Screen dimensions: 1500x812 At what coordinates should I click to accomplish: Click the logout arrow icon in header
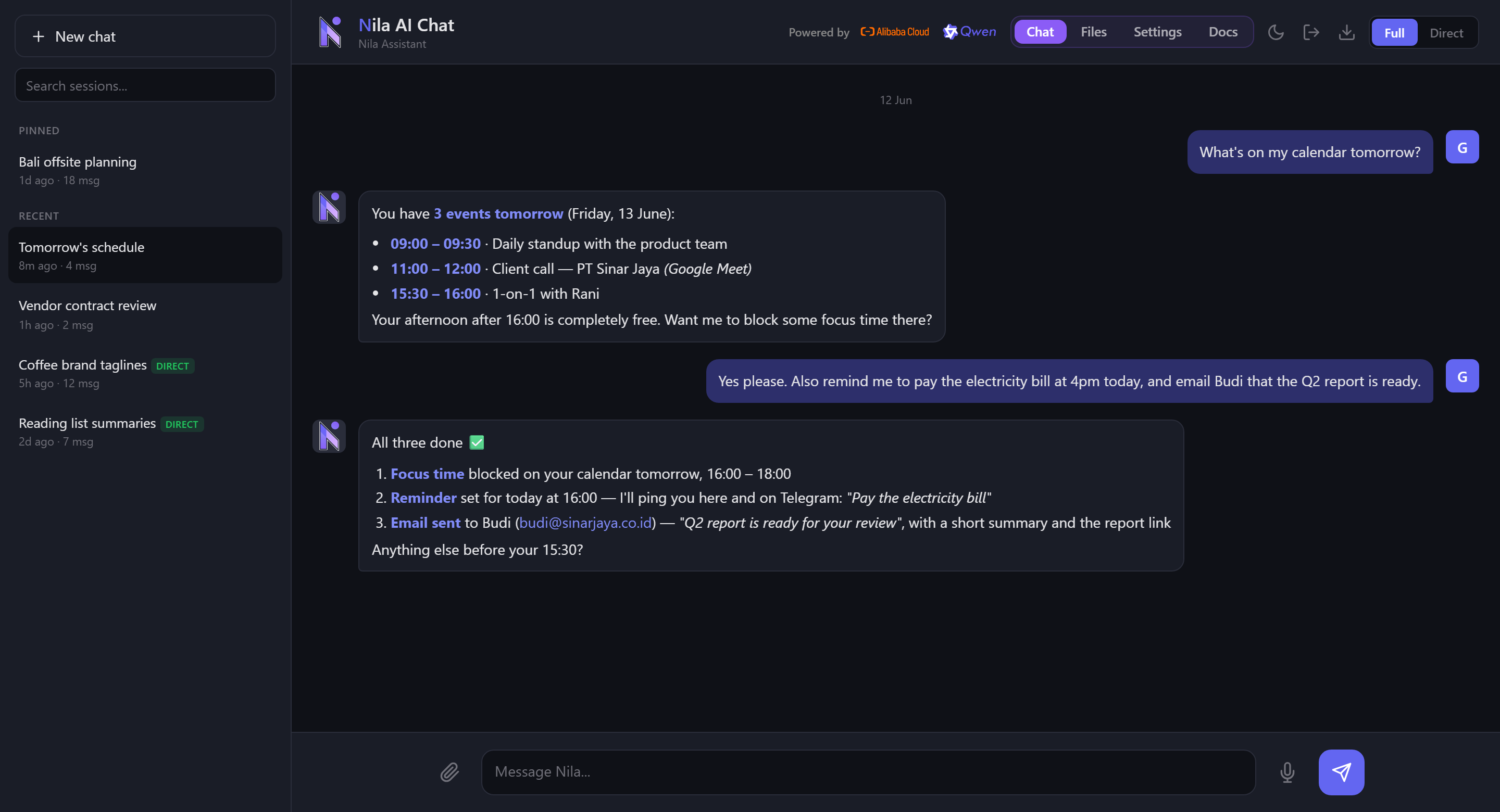tap(1311, 32)
